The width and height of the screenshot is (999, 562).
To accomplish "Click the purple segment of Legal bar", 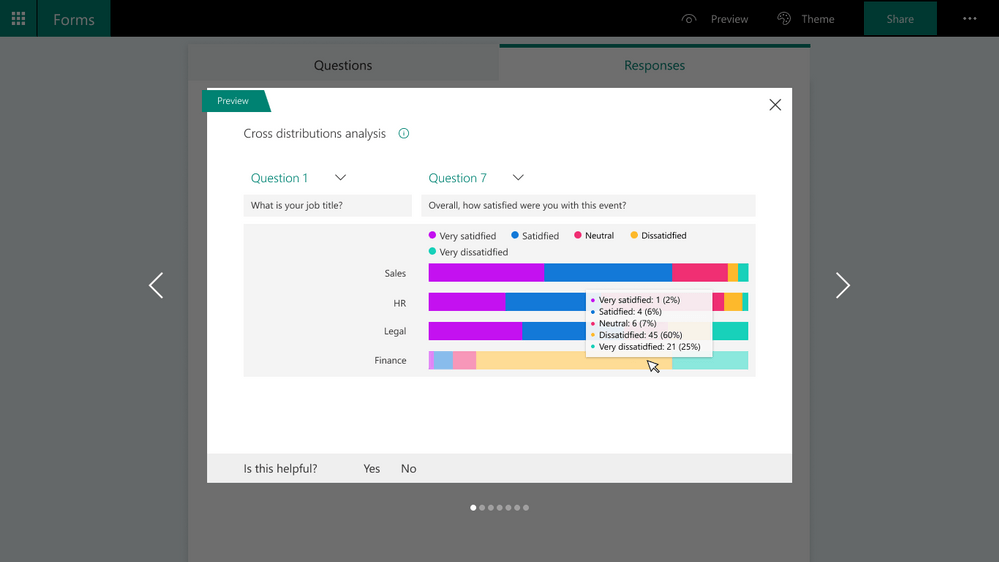I will click(x=475, y=331).
